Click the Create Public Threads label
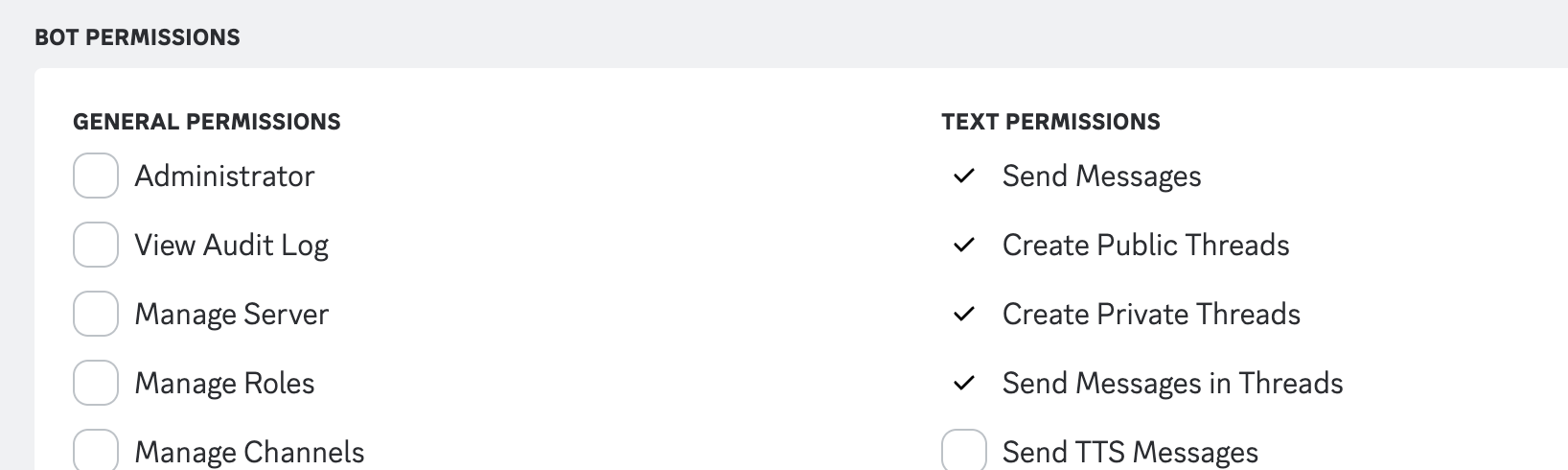Screen dimensions: 1568x470 [x=1145, y=245]
